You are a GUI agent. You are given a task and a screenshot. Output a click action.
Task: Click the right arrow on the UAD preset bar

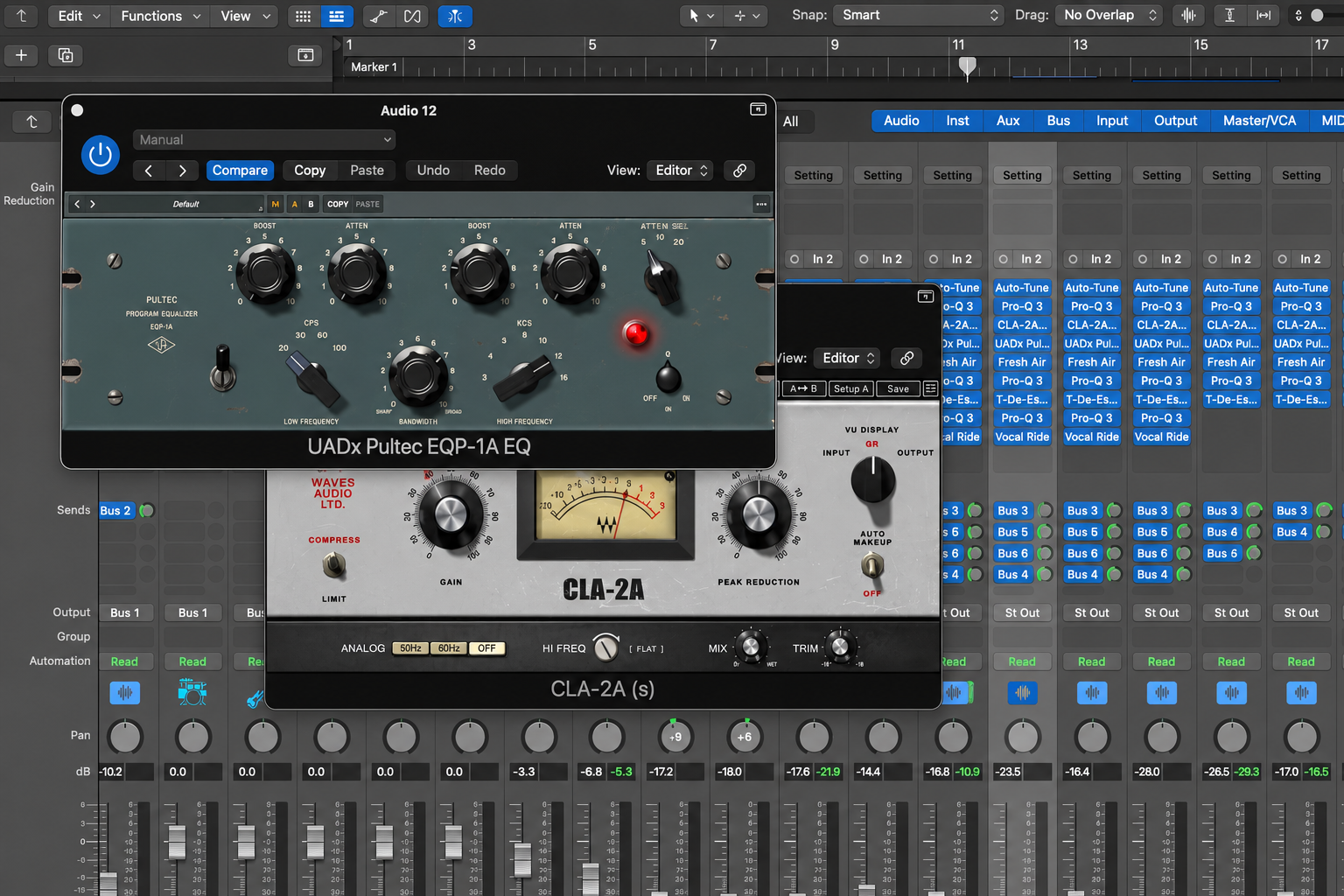(x=93, y=204)
